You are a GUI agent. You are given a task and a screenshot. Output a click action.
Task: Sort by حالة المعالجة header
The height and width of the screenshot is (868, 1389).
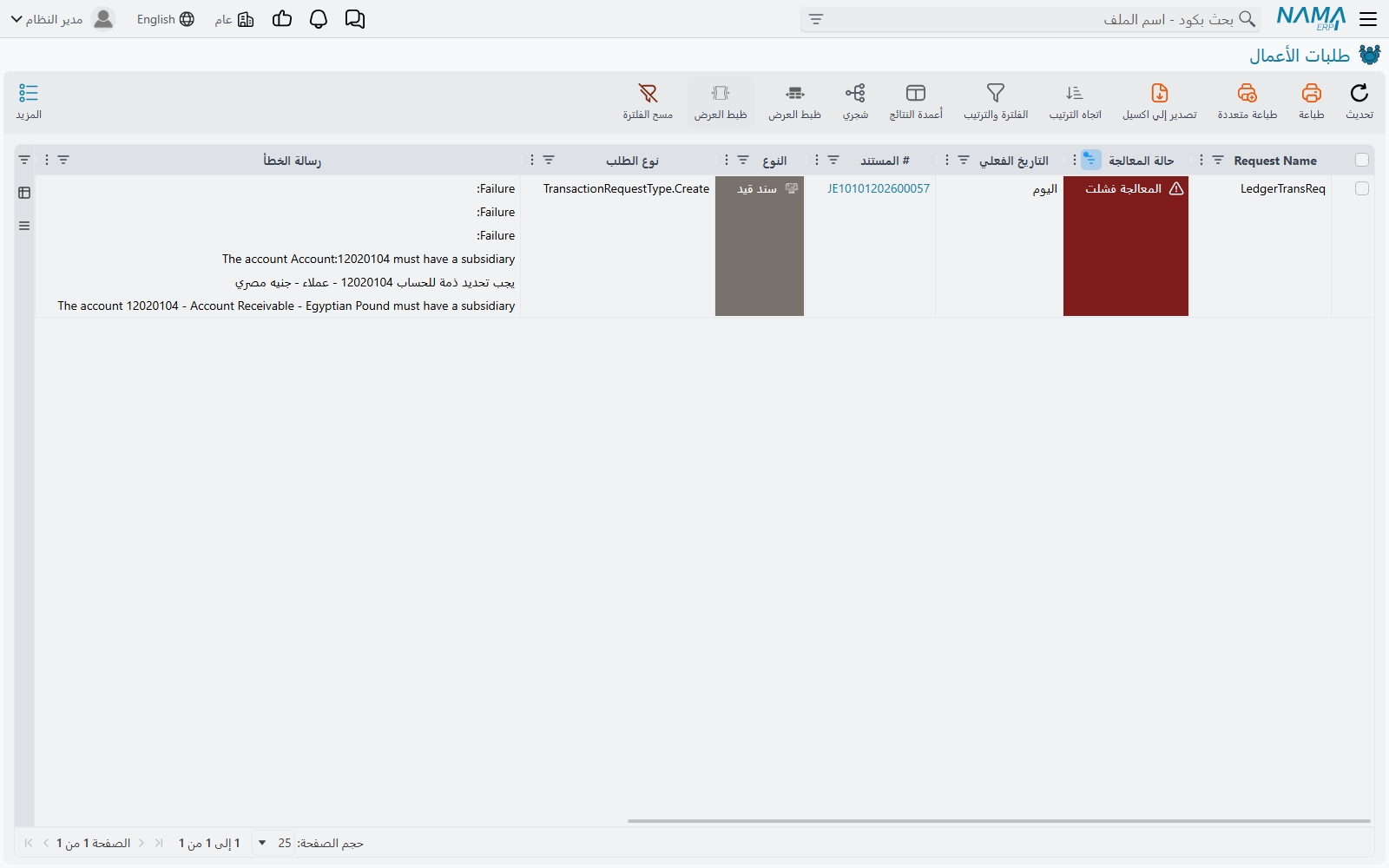coord(1141,161)
